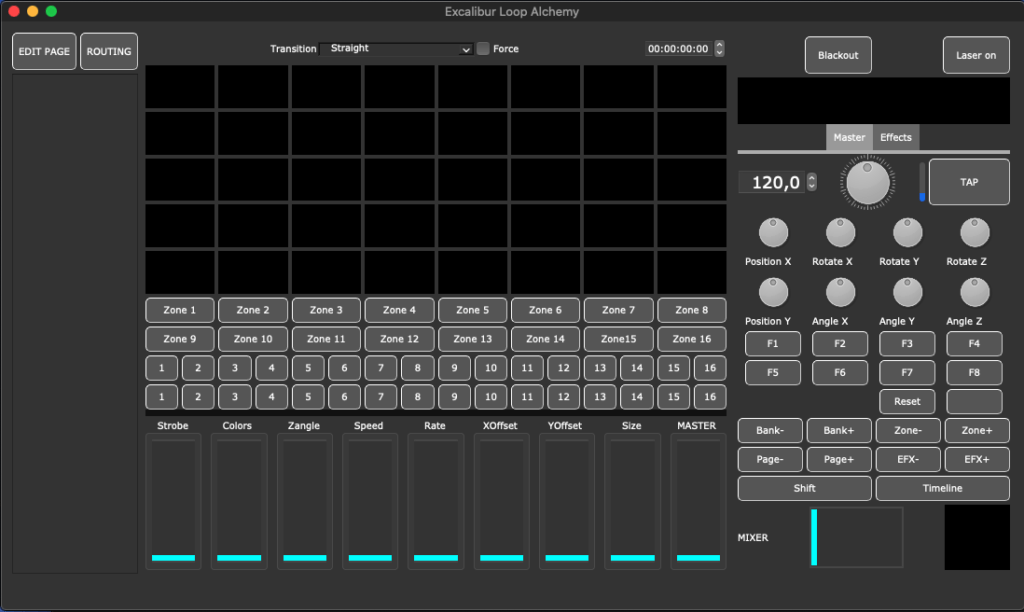Increase the transition time with its up arrow

(x=719, y=44)
